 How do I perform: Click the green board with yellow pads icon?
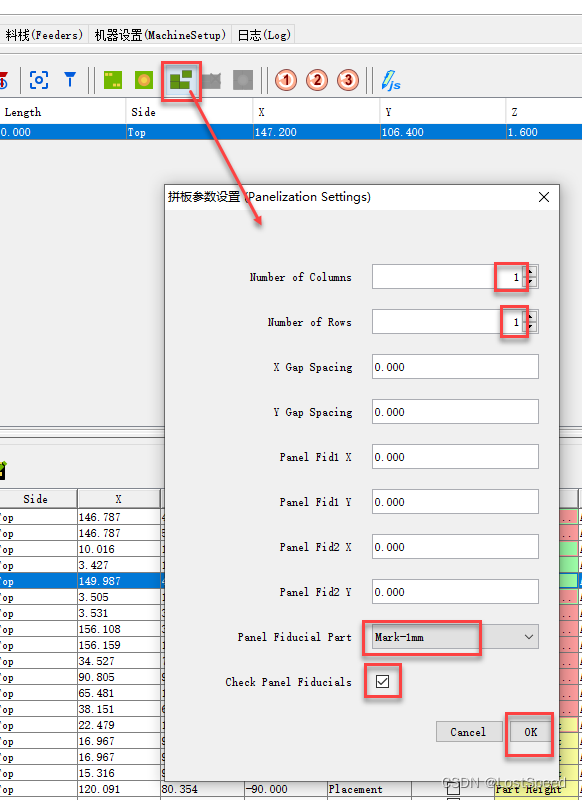point(113,80)
